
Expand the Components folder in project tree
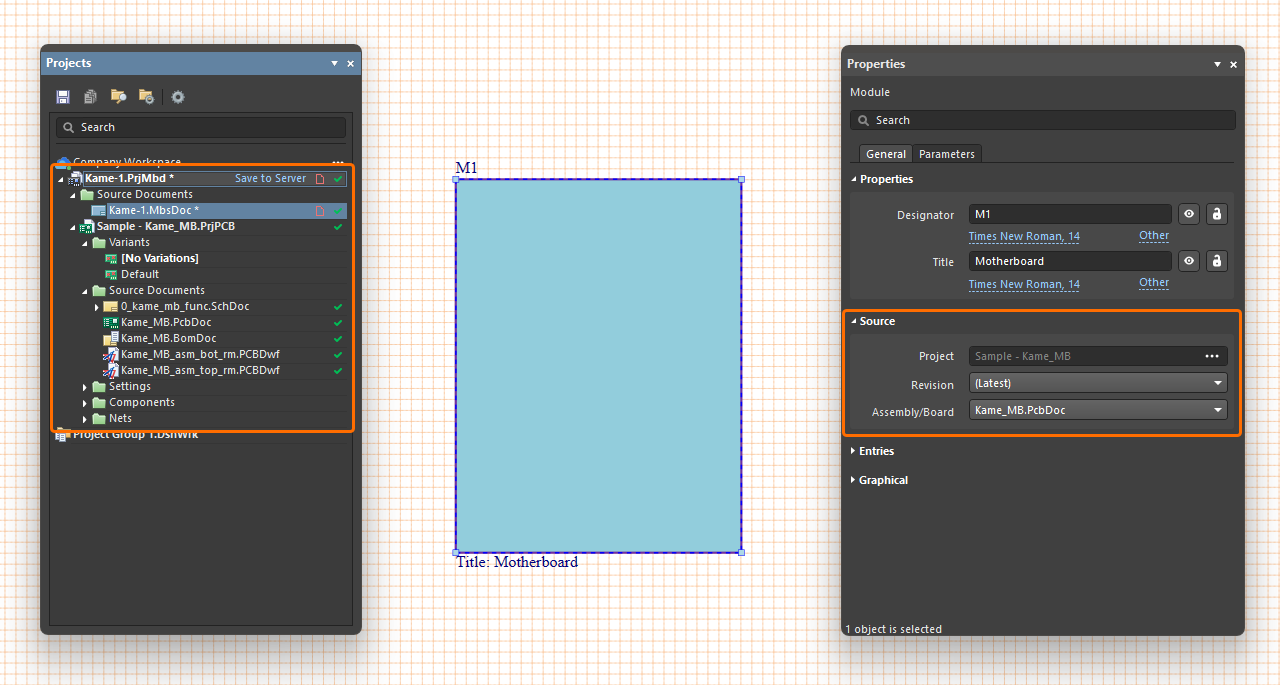click(x=85, y=403)
